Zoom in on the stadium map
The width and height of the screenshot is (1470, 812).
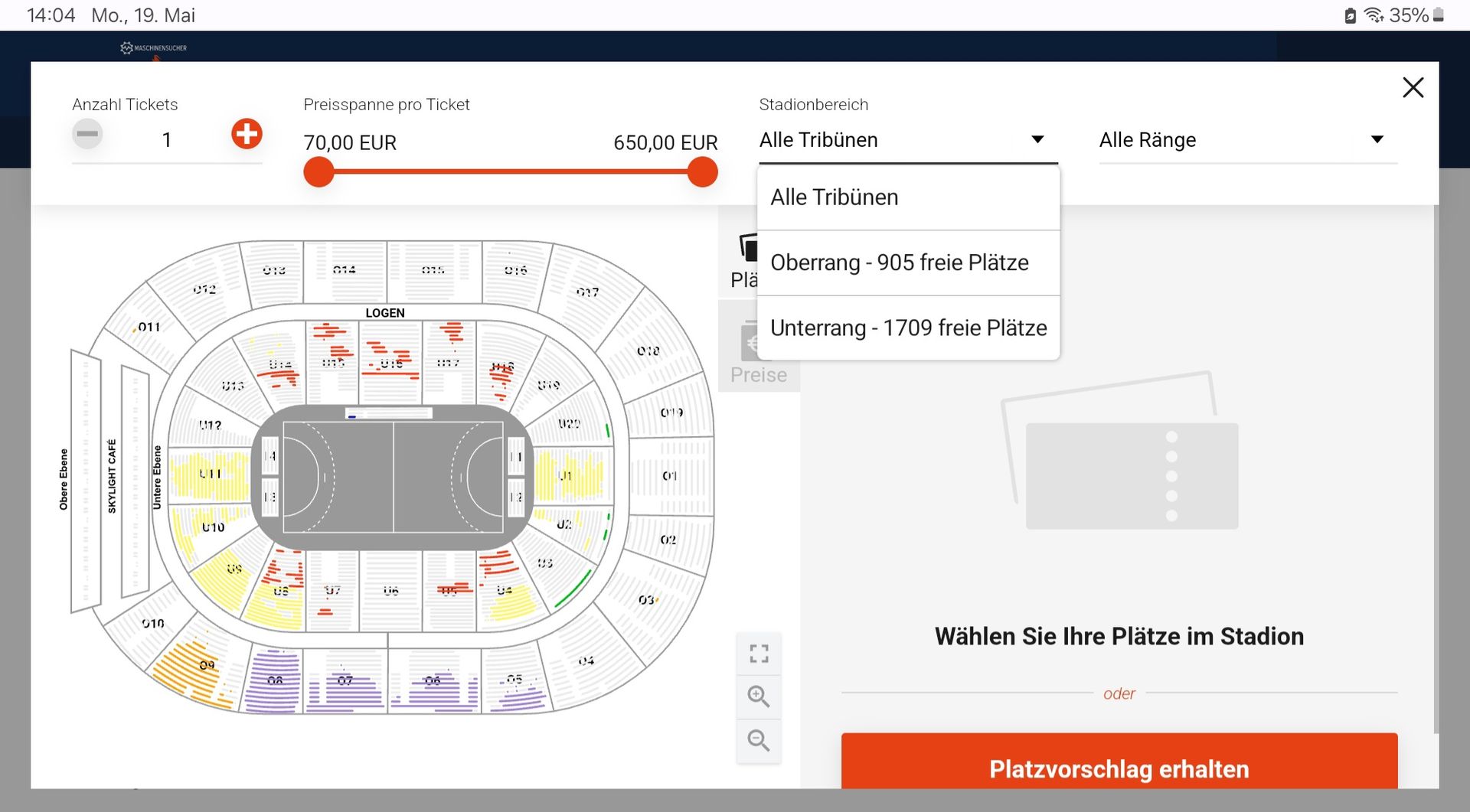[759, 696]
